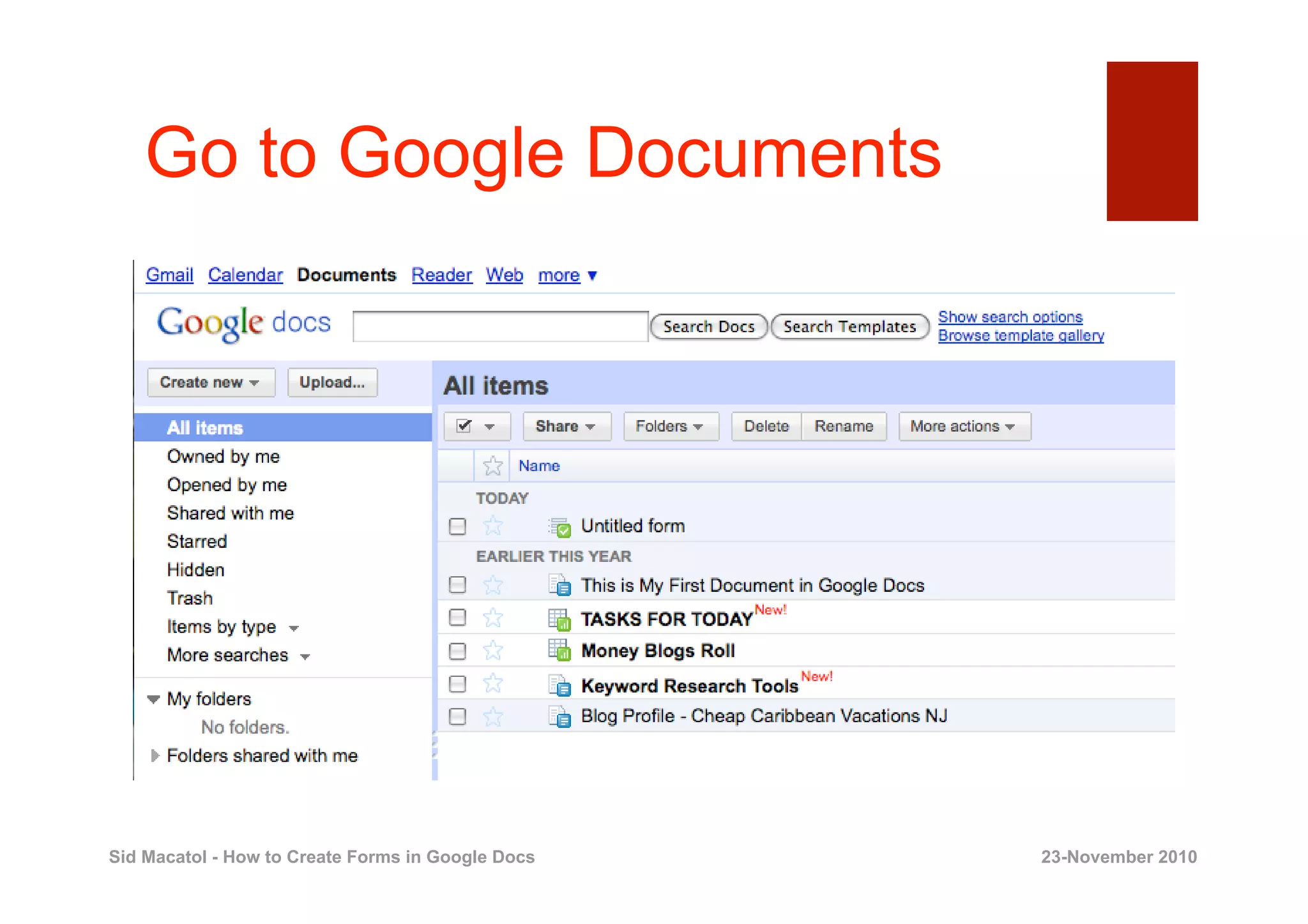The width and height of the screenshot is (1308, 924).
Task: Click document icon beside Blog Profile
Action: (559, 716)
